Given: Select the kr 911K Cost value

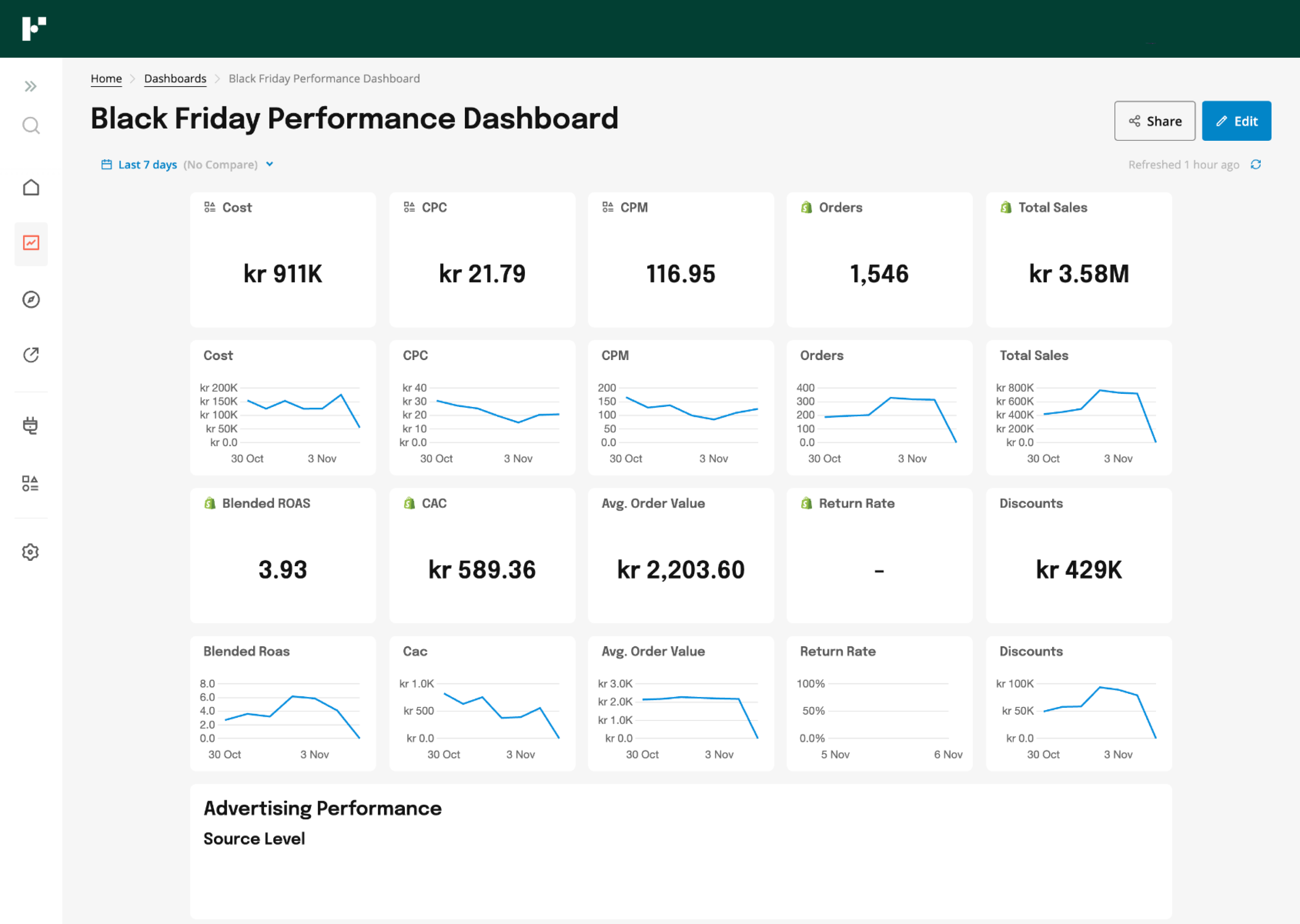Looking at the screenshot, I should point(283,274).
